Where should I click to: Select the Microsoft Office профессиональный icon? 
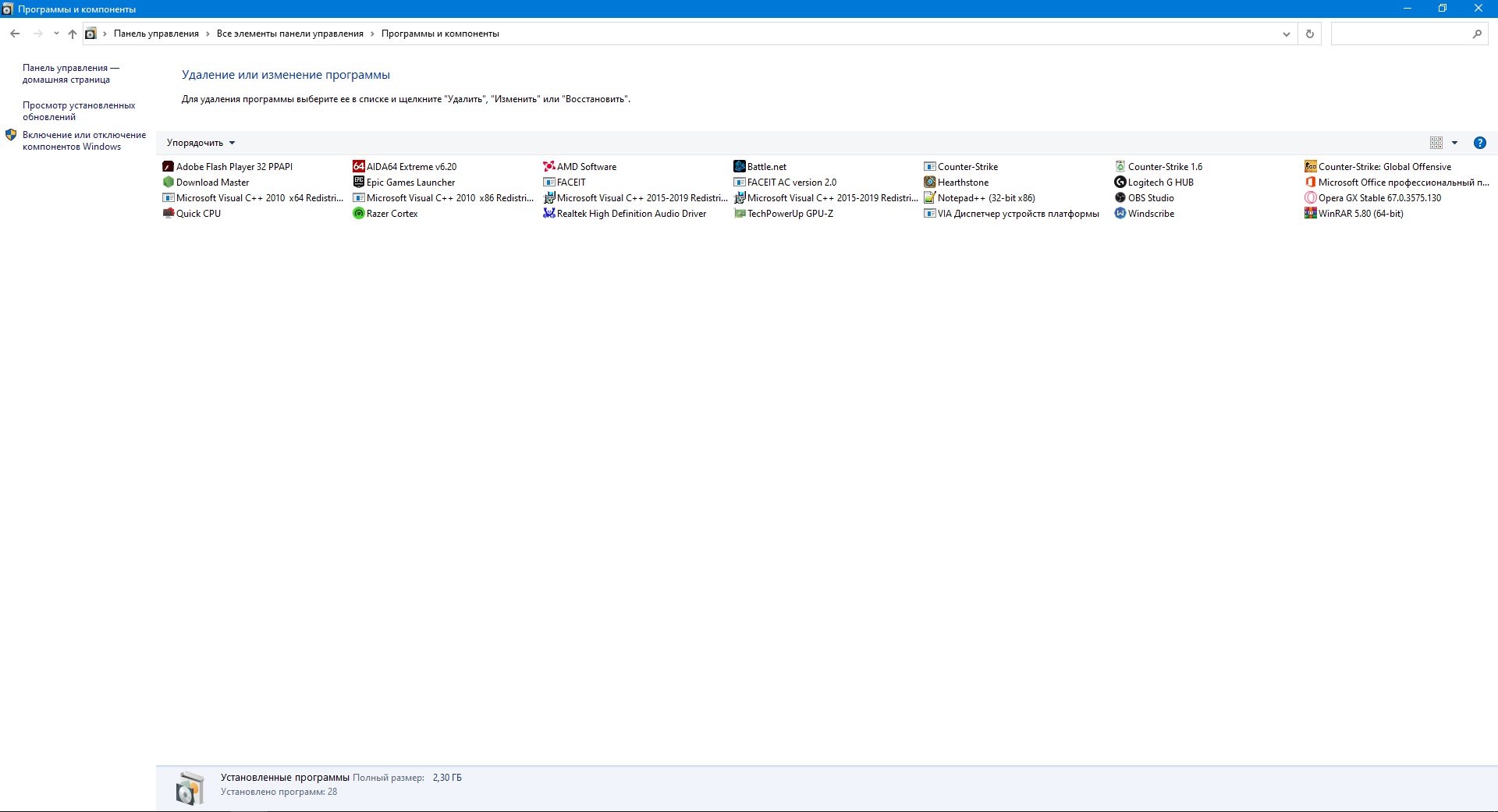1310,182
